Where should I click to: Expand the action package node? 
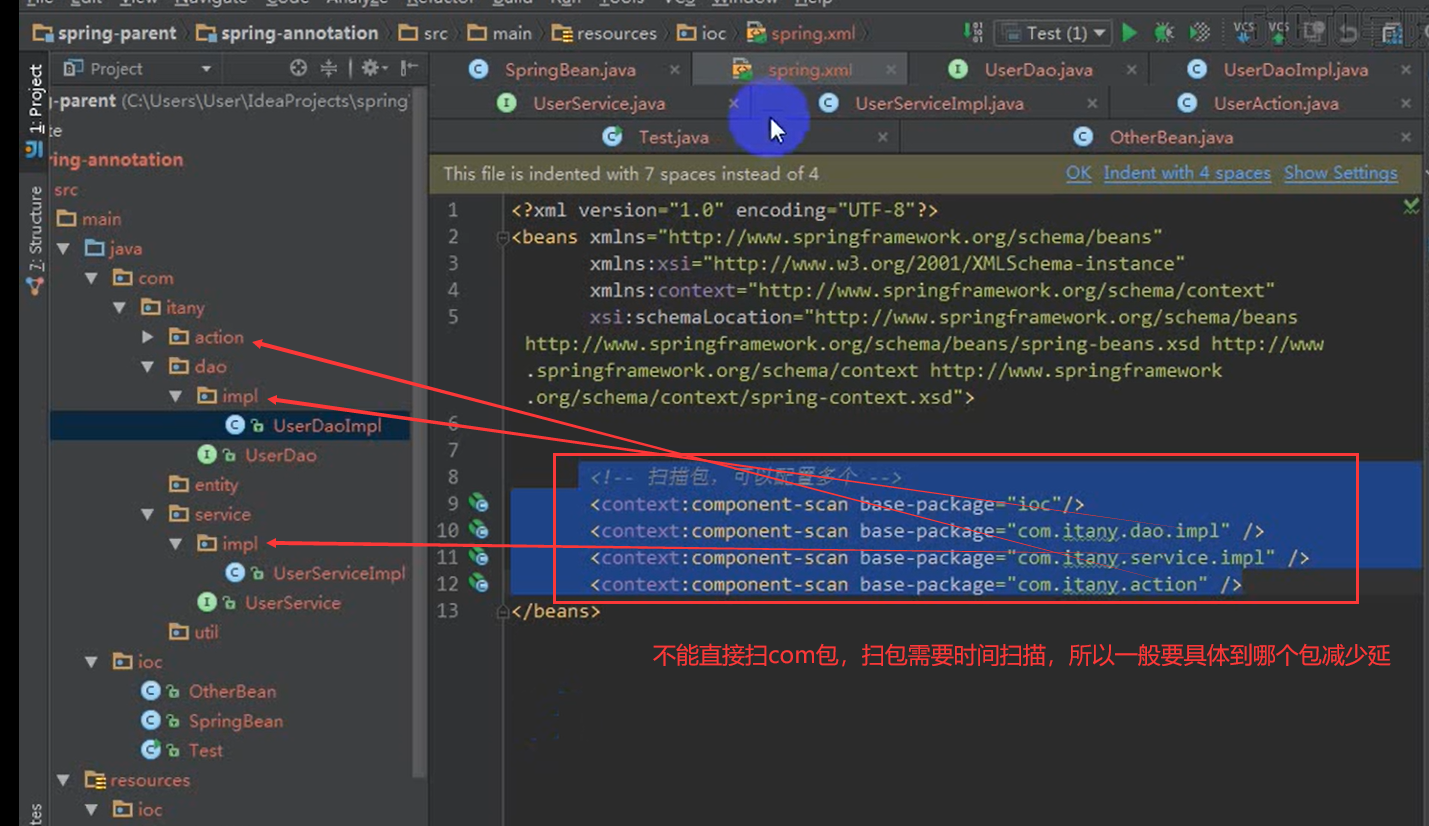point(148,337)
